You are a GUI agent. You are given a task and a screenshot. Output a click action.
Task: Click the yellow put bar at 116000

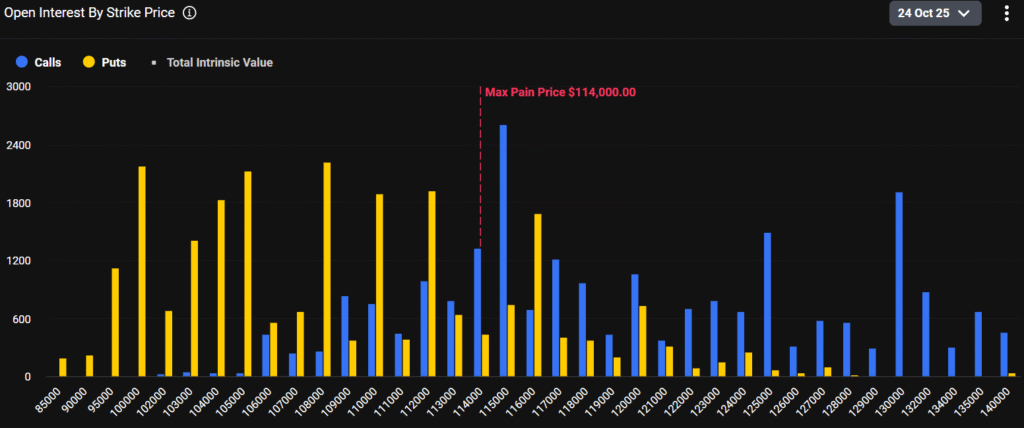point(538,295)
